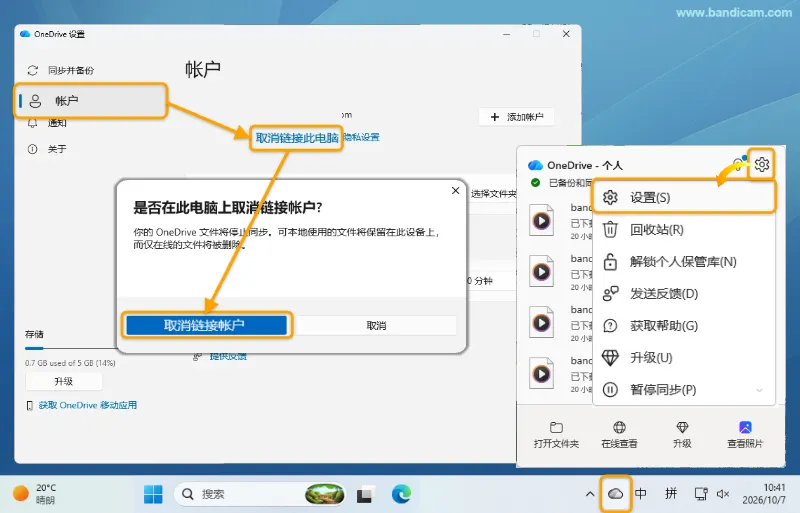The height and width of the screenshot is (513, 800).
Task: Click the pause icon beside 暂停同步(P)
Action: (x=610, y=390)
